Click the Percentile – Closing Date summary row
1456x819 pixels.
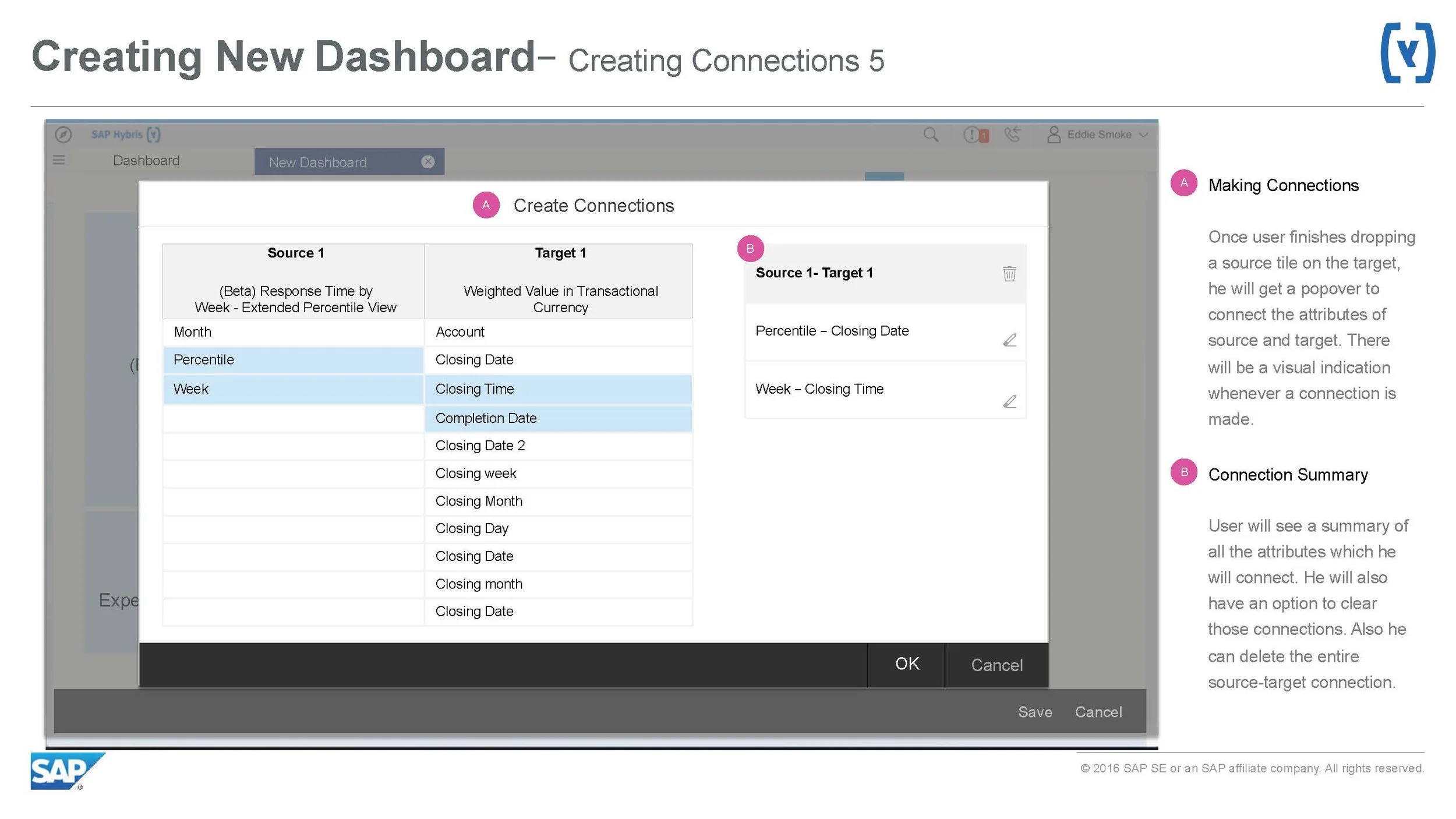885,332
